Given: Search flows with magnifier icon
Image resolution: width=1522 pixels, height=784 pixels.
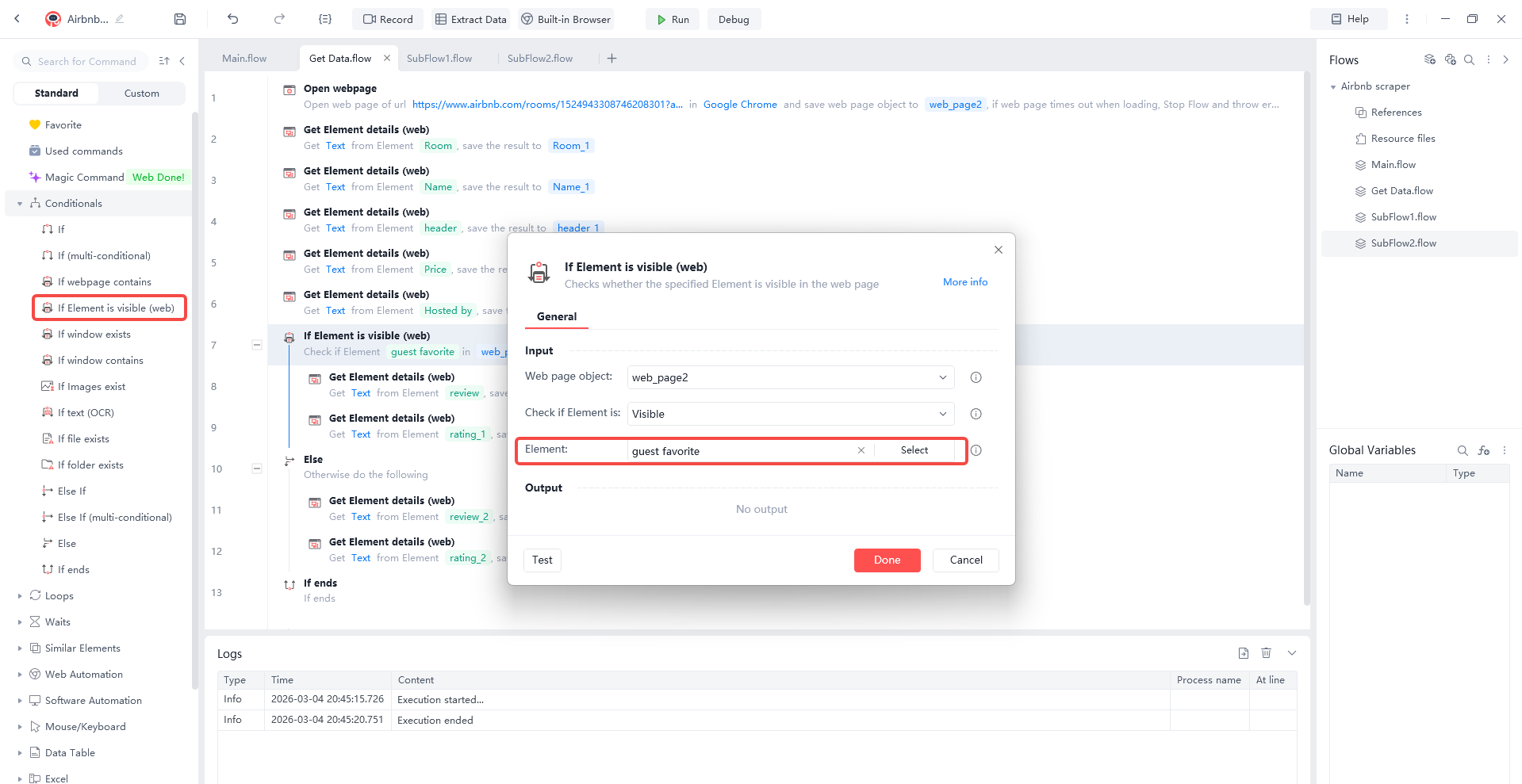Looking at the screenshot, I should (x=1470, y=59).
